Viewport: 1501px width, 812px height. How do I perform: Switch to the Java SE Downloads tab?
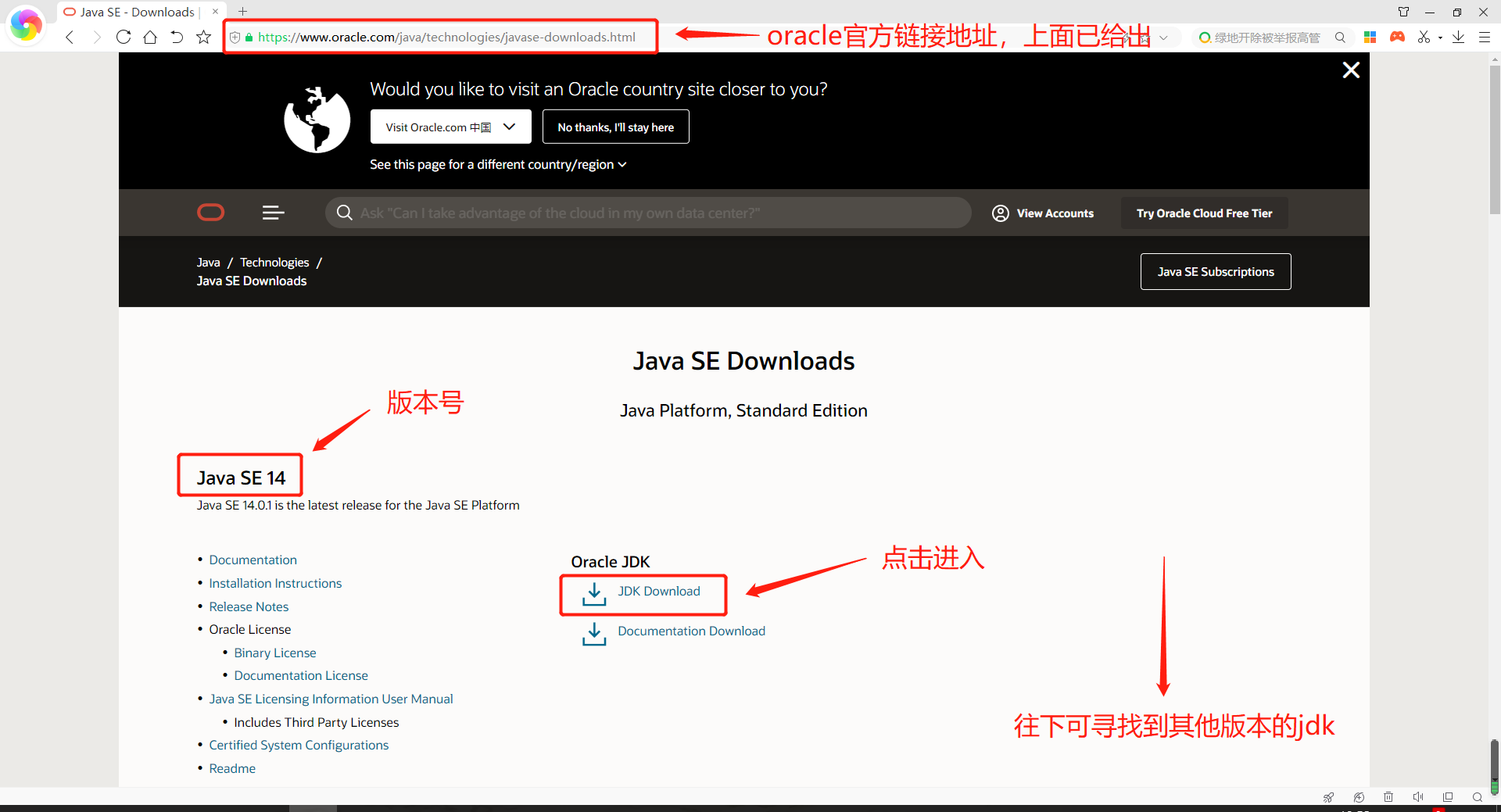pos(133,12)
